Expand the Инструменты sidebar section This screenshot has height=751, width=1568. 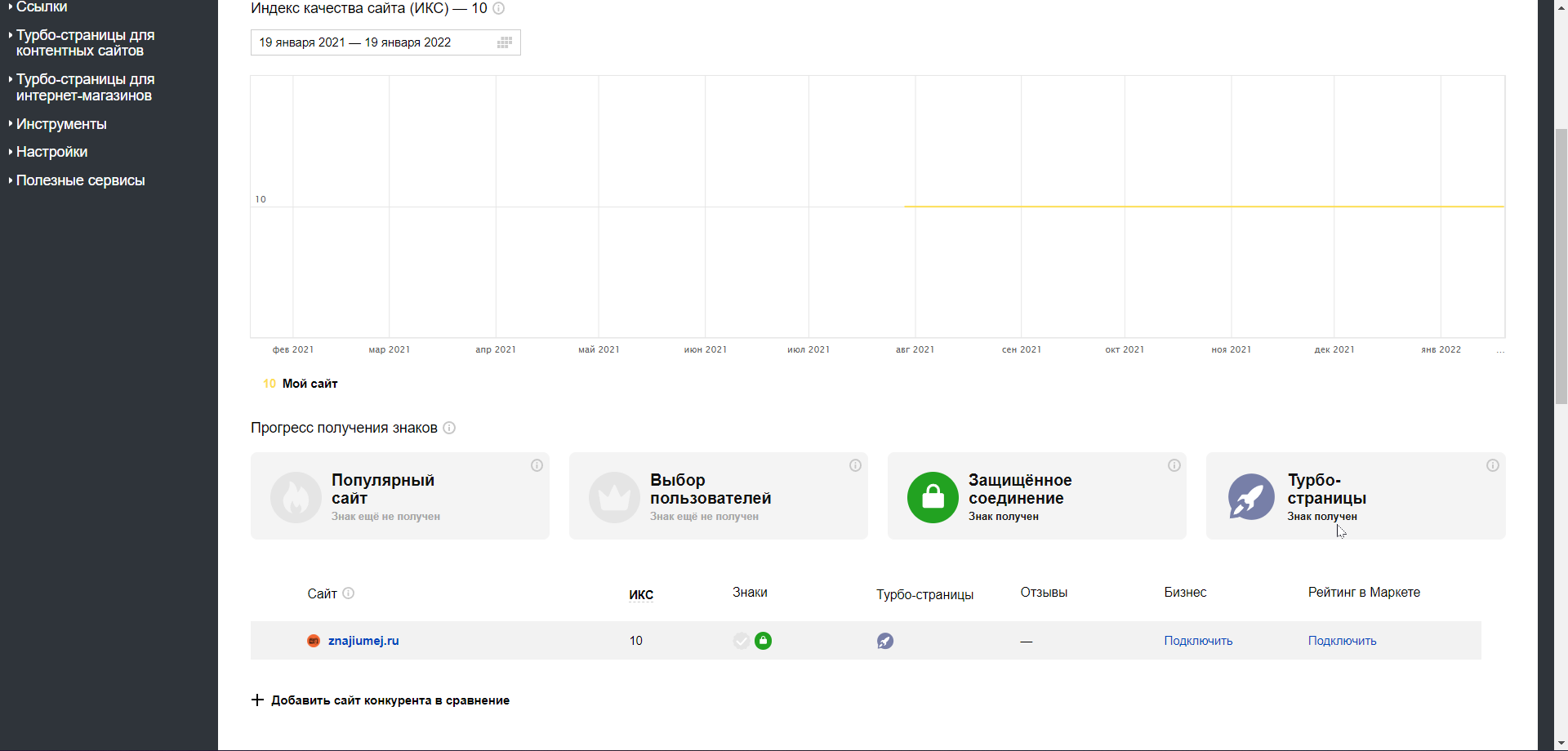(x=61, y=124)
